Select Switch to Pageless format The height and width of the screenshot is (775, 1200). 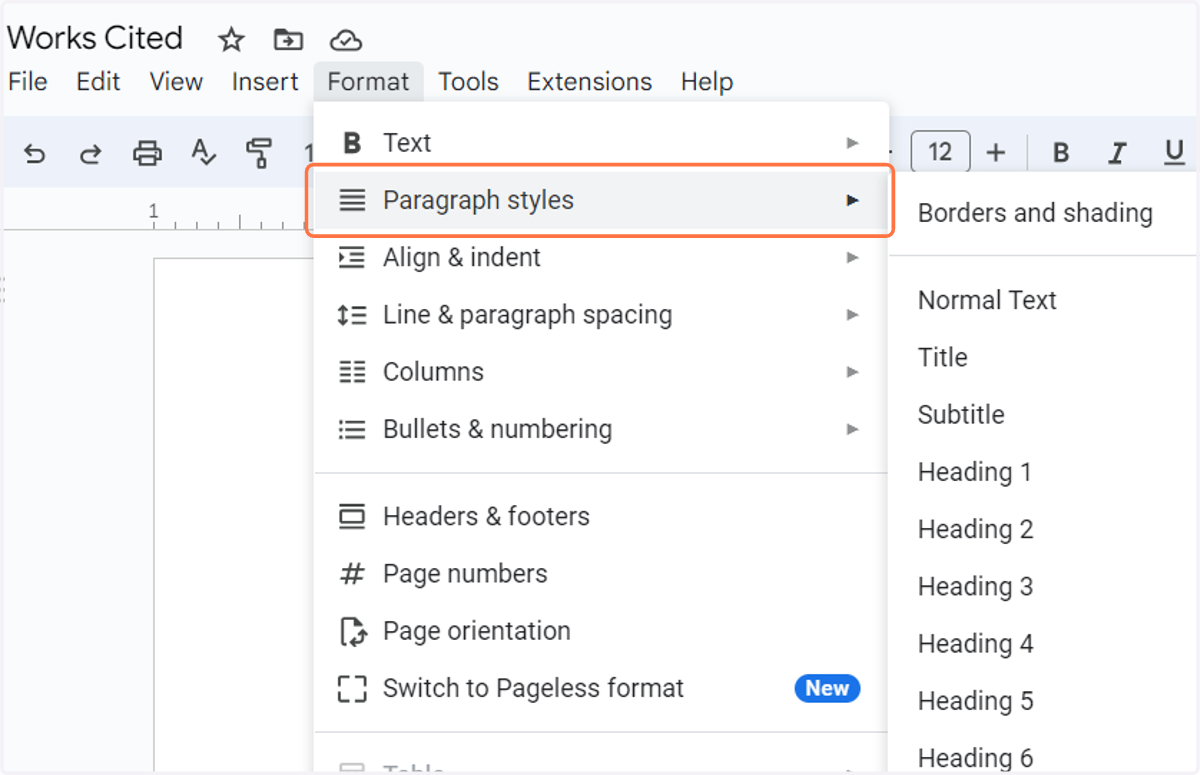pyautogui.click(x=601, y=688)
